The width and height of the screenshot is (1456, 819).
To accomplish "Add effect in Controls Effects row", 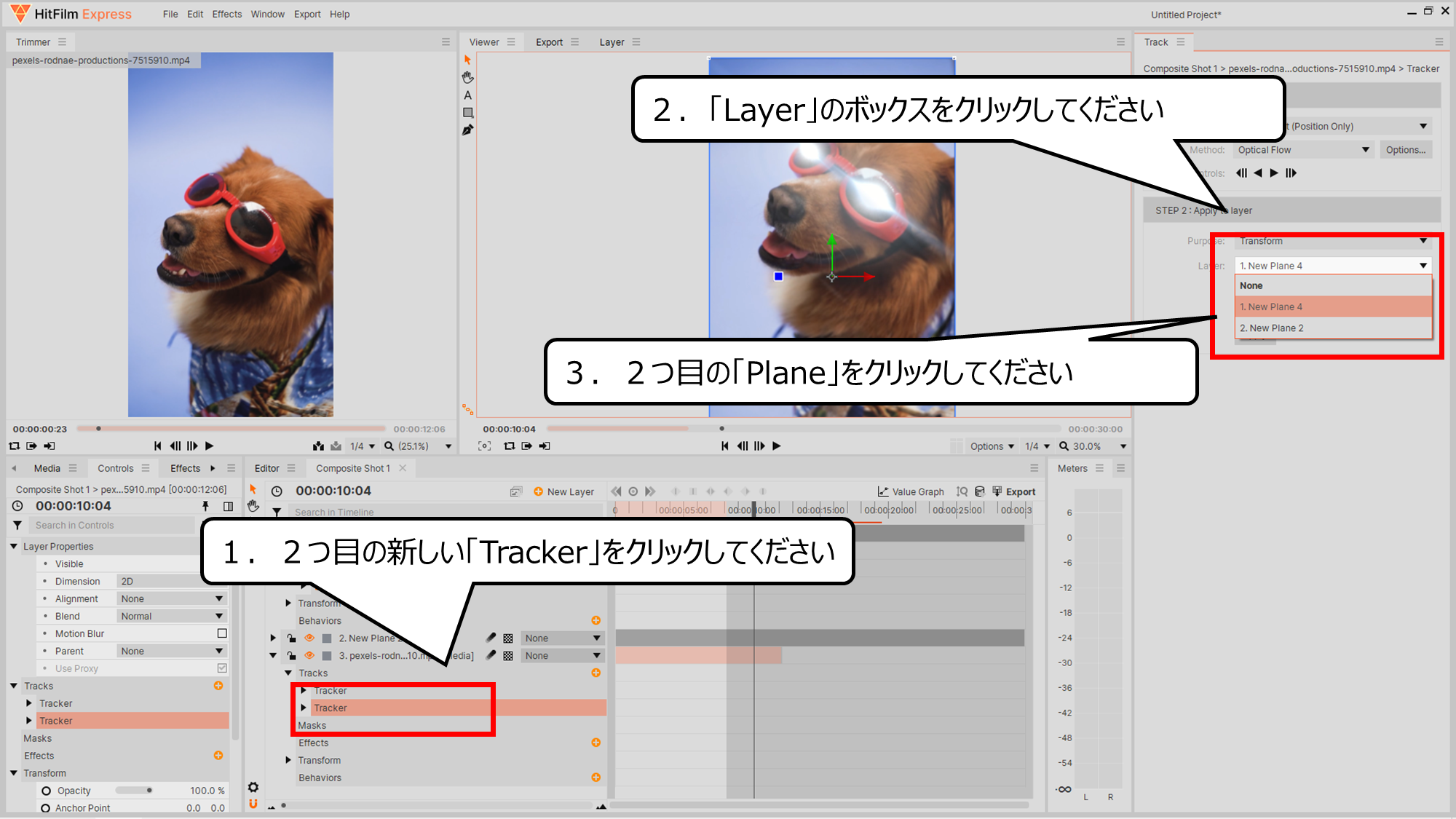I will (x=218, y=756).
